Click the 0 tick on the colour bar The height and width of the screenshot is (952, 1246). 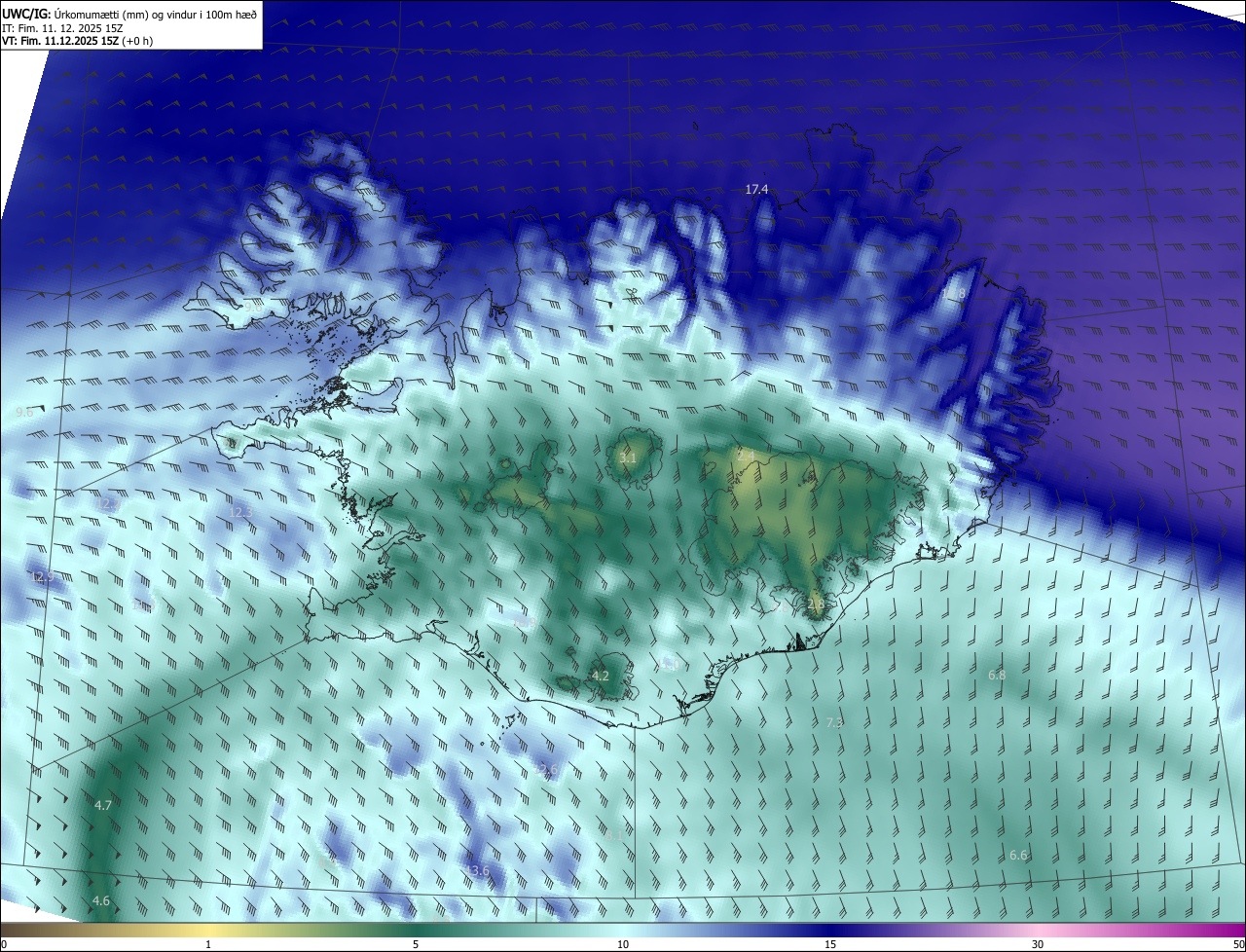(4, 944)
